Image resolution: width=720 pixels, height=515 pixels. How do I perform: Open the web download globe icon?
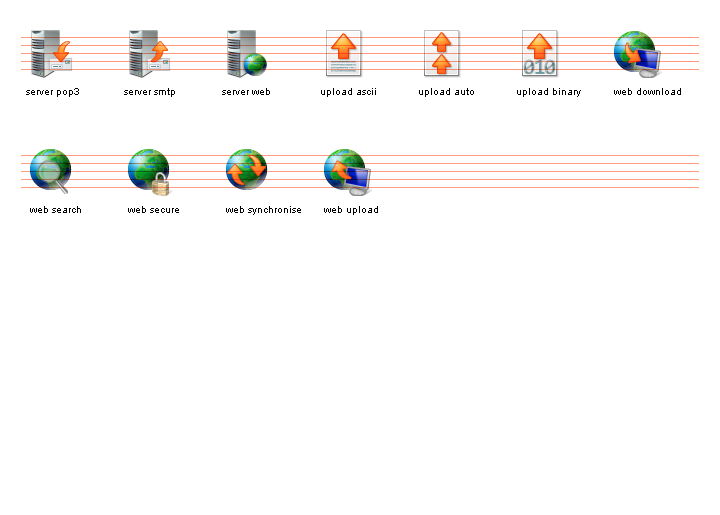coord(638,54)
